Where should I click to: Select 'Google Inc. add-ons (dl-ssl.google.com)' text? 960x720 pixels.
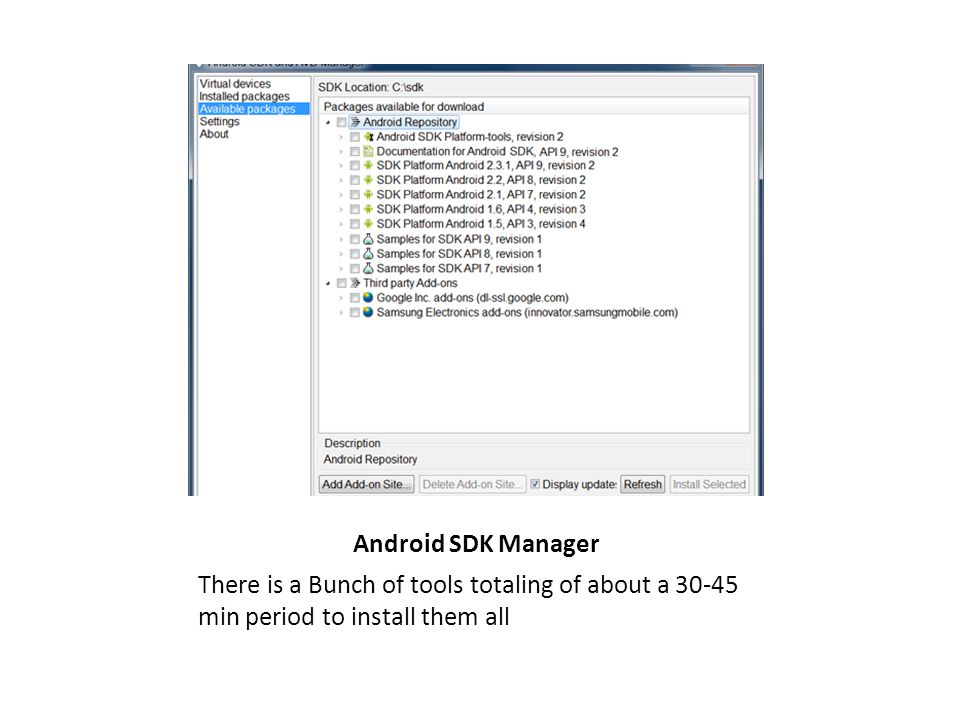point(473,298)
